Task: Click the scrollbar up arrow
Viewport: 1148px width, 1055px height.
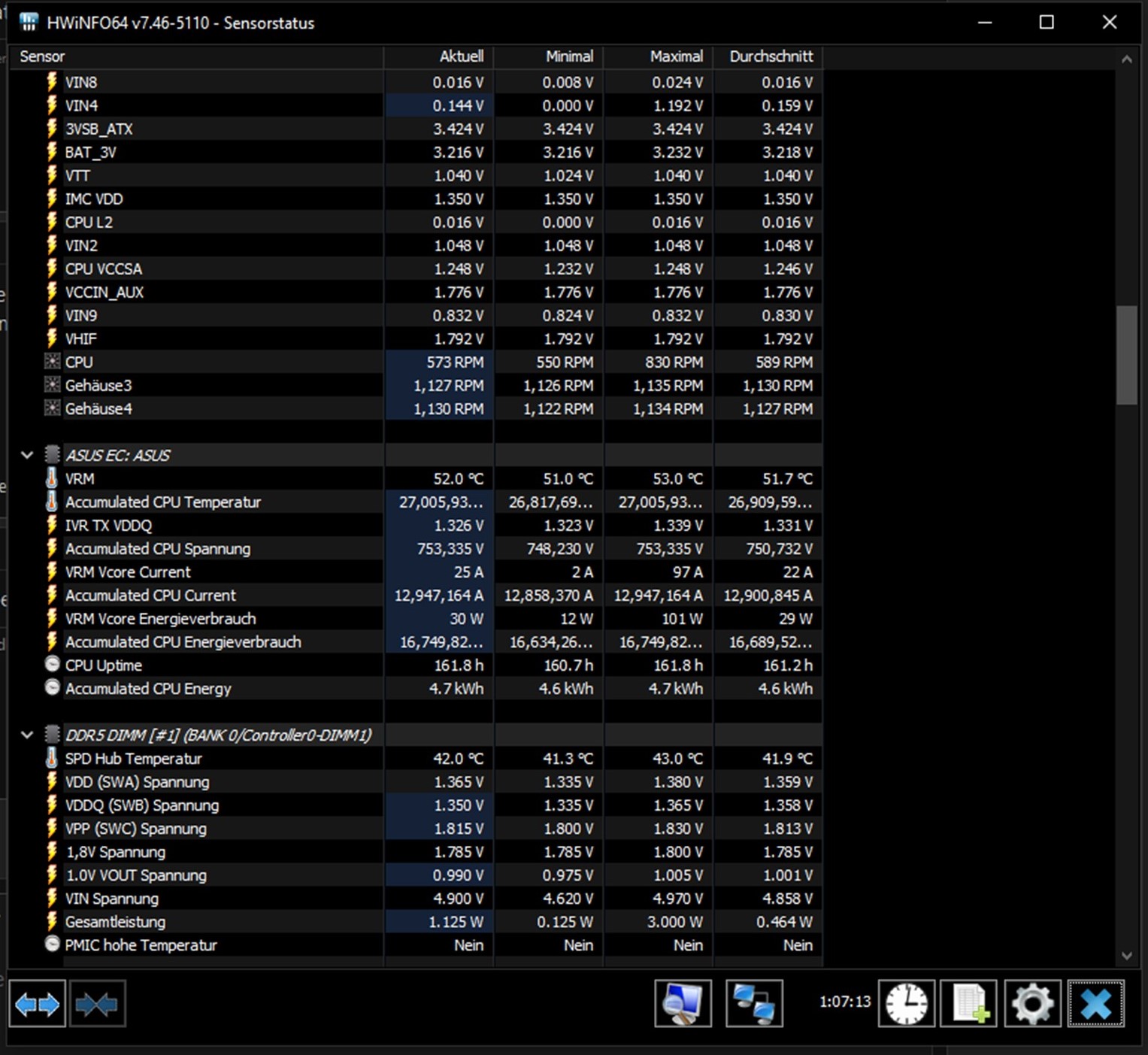Action: tap(1126, 59)
